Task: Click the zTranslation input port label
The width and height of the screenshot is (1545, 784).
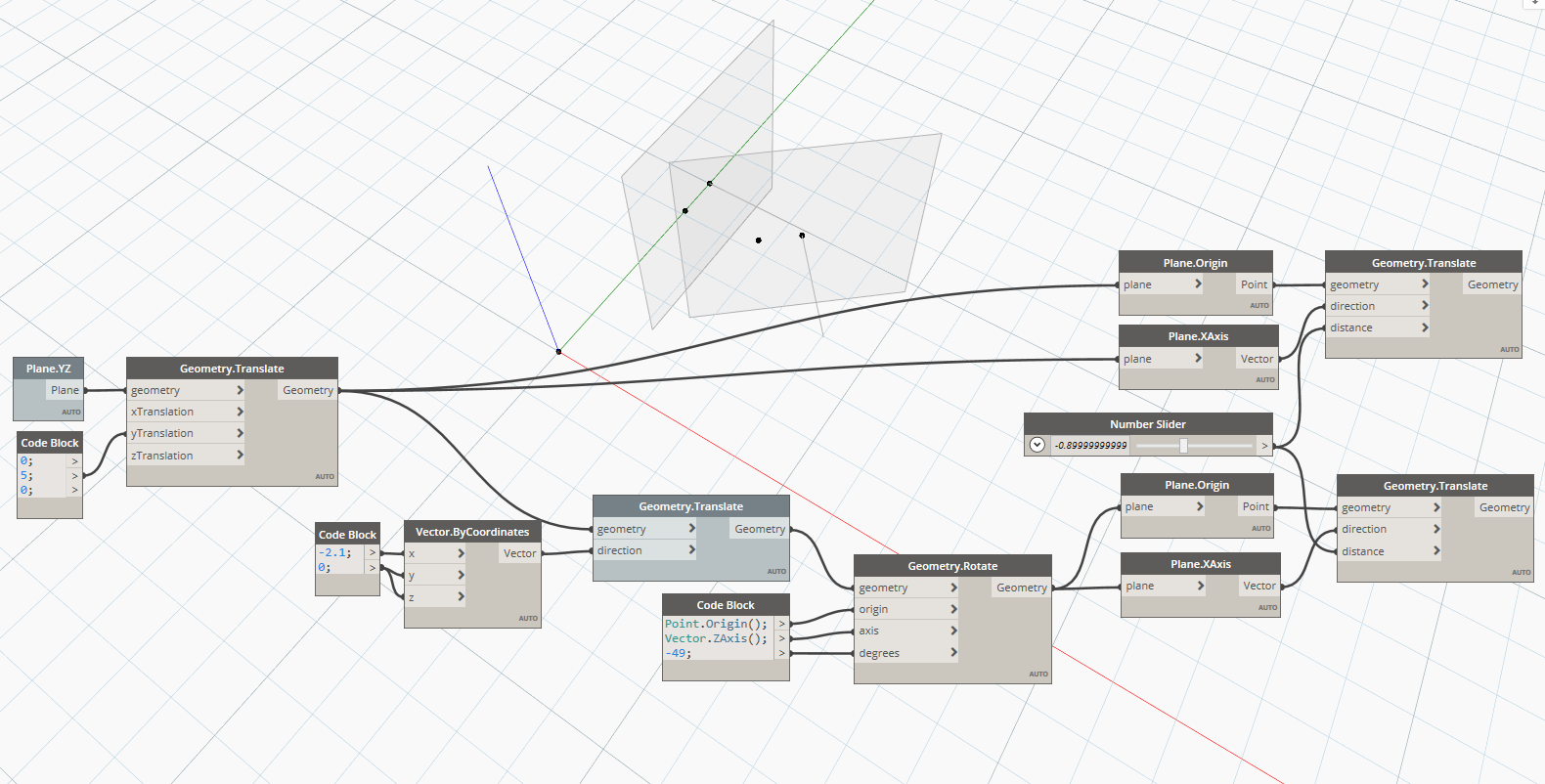Action: point(162,456)
